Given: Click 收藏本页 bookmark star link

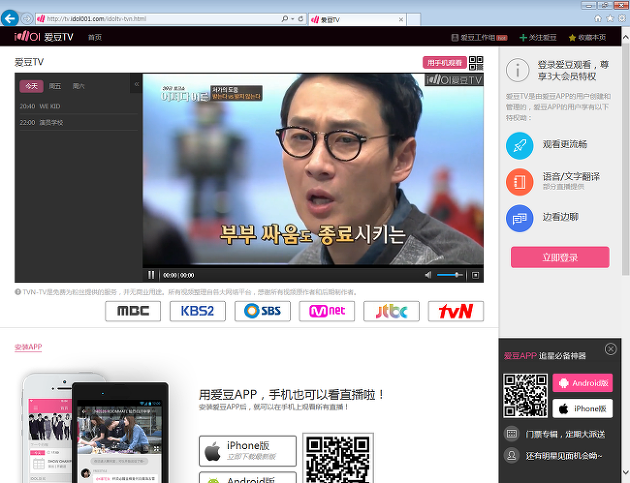Looking at the screenshot, I should tap(587, 37).
